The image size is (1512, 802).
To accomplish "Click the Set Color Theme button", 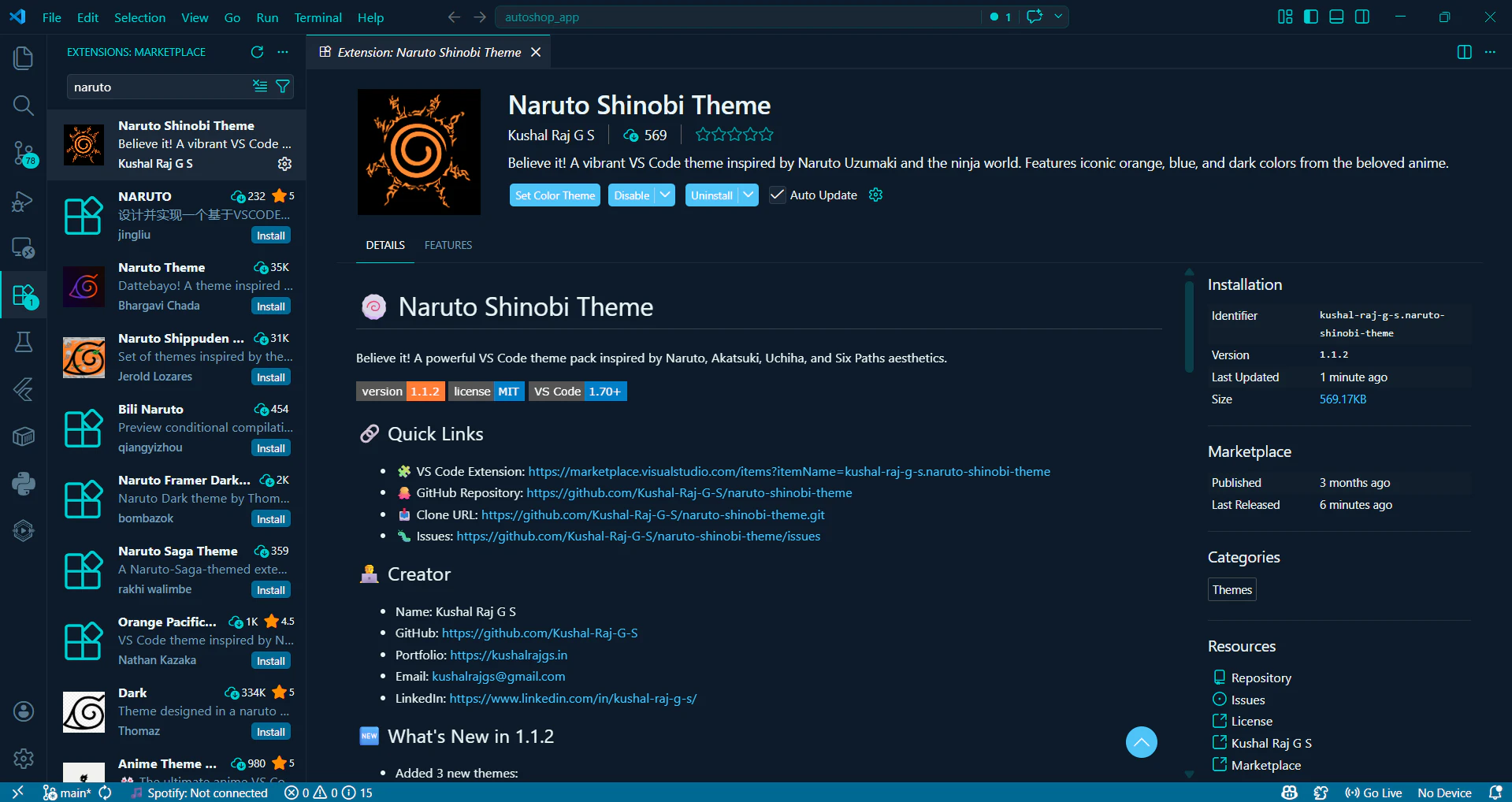I will pos(554,195).
